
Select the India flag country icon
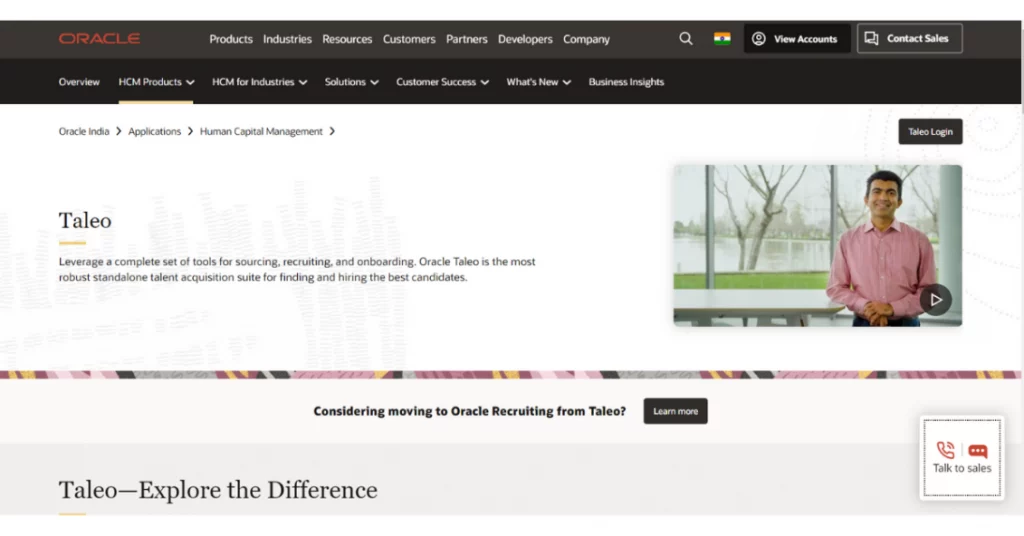coord(722,39)
